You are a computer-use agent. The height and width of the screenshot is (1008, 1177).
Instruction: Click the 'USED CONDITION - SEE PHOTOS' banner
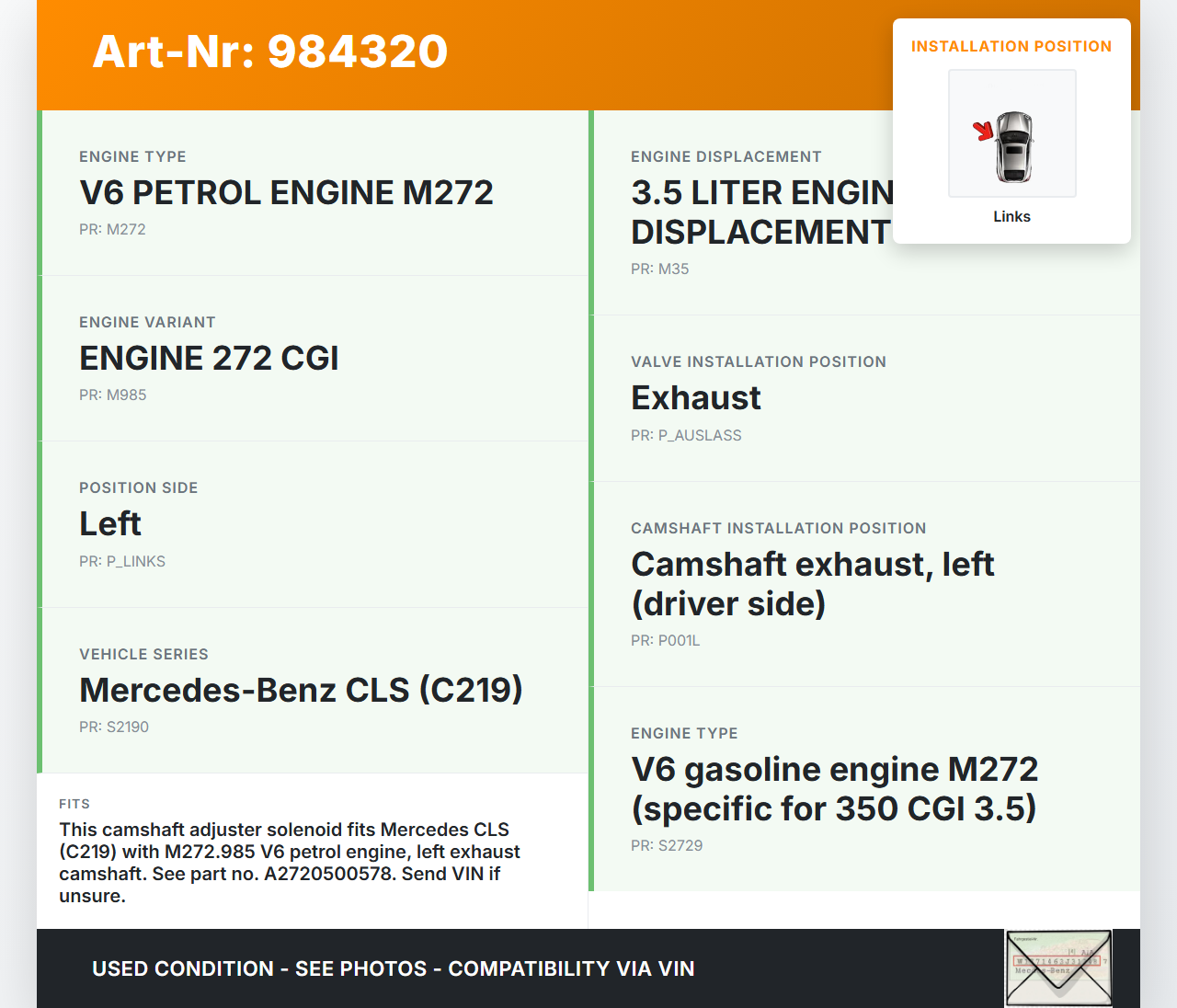pyautogui.click(x=393, y=969)
